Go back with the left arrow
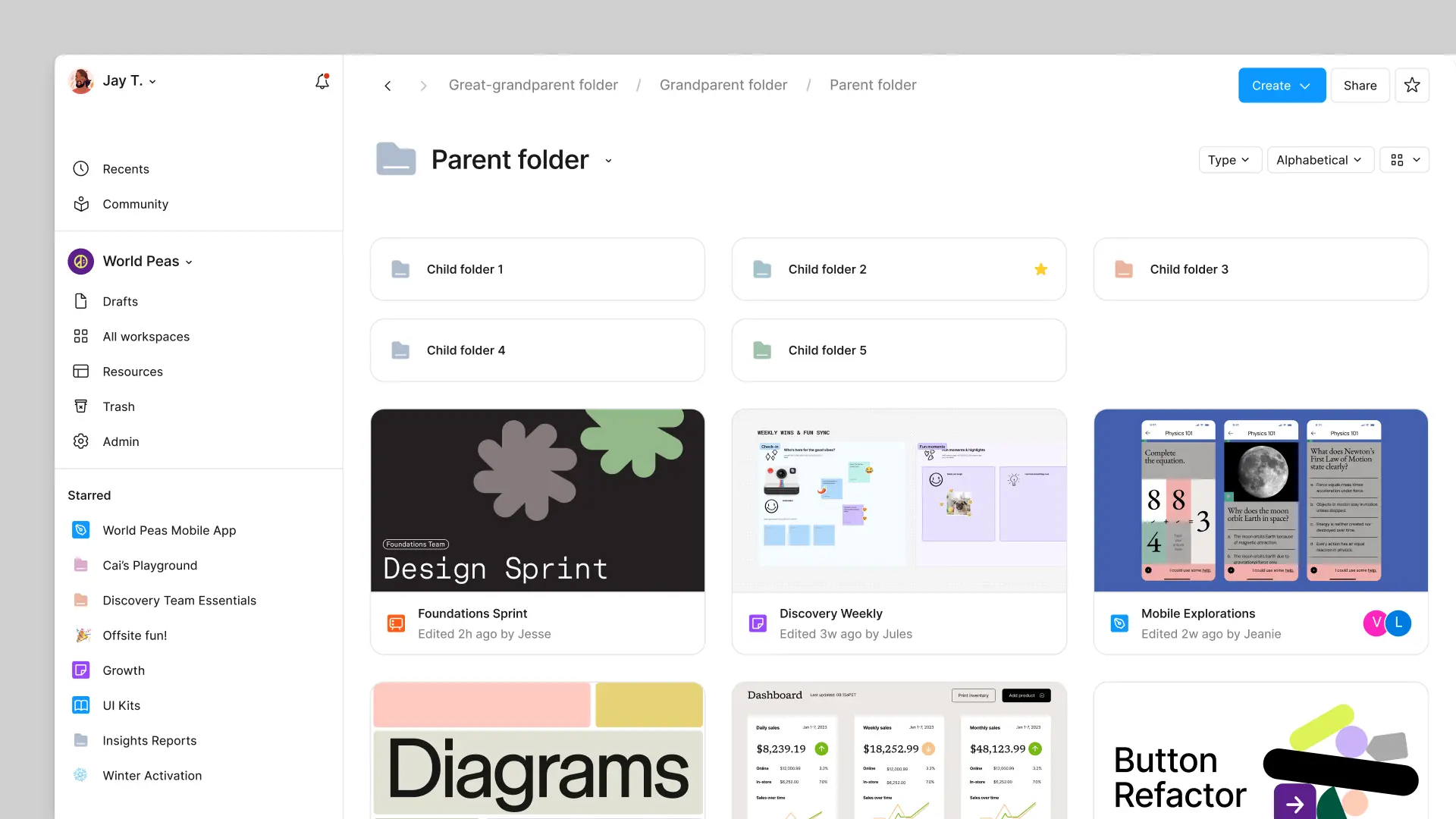Screen dimensions: 1456x819 (388, 86)
